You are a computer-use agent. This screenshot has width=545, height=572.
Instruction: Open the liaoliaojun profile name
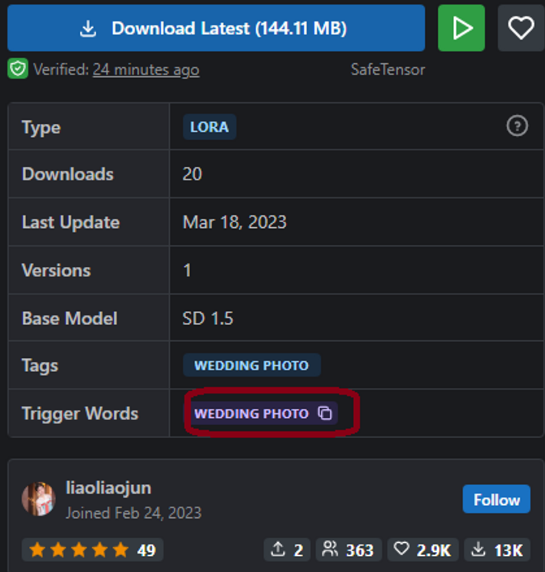tap(108, 488)
